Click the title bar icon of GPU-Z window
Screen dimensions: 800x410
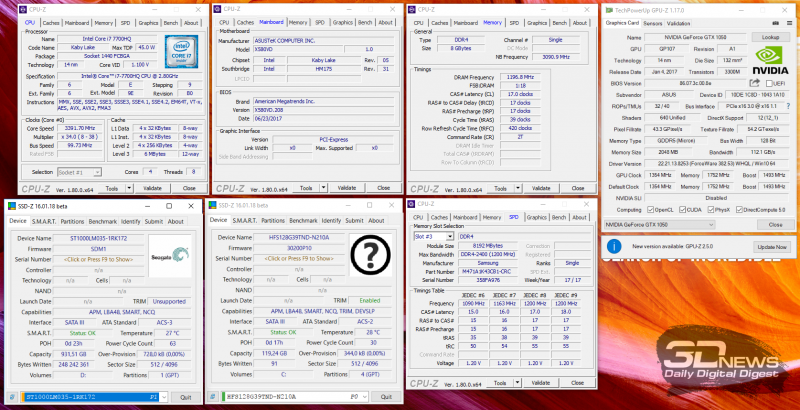(x=609, y=10)
